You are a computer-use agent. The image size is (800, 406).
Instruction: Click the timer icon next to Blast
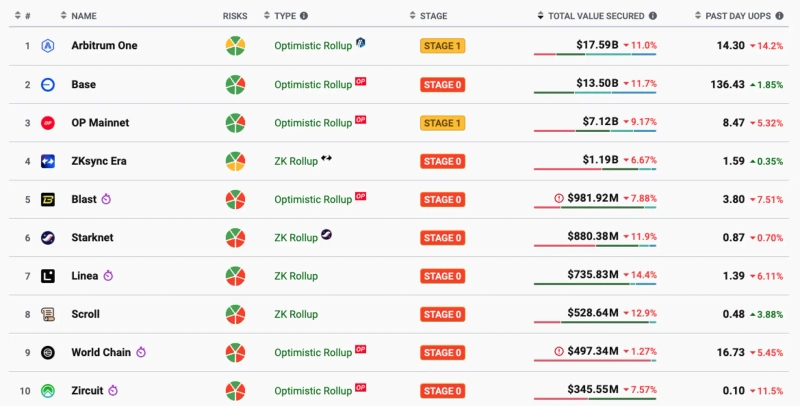tap(107, 199)
